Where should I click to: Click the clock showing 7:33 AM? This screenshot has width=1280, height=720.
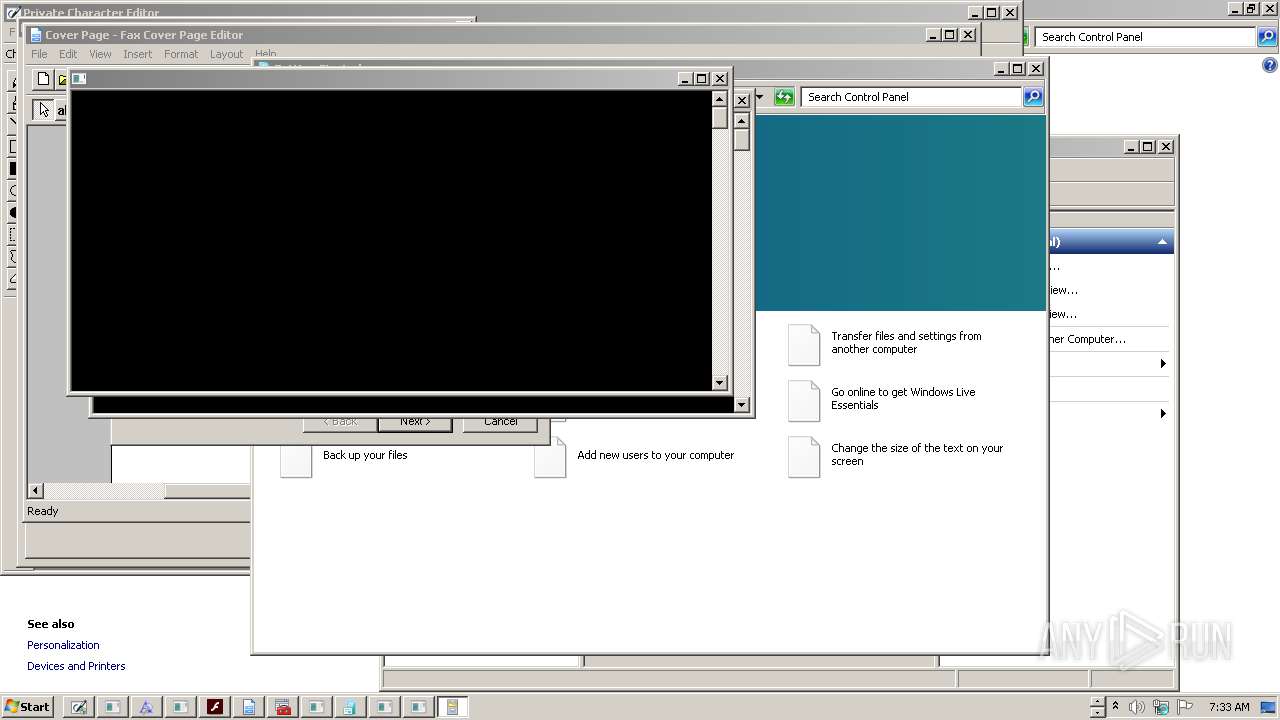coord(1229,707)
